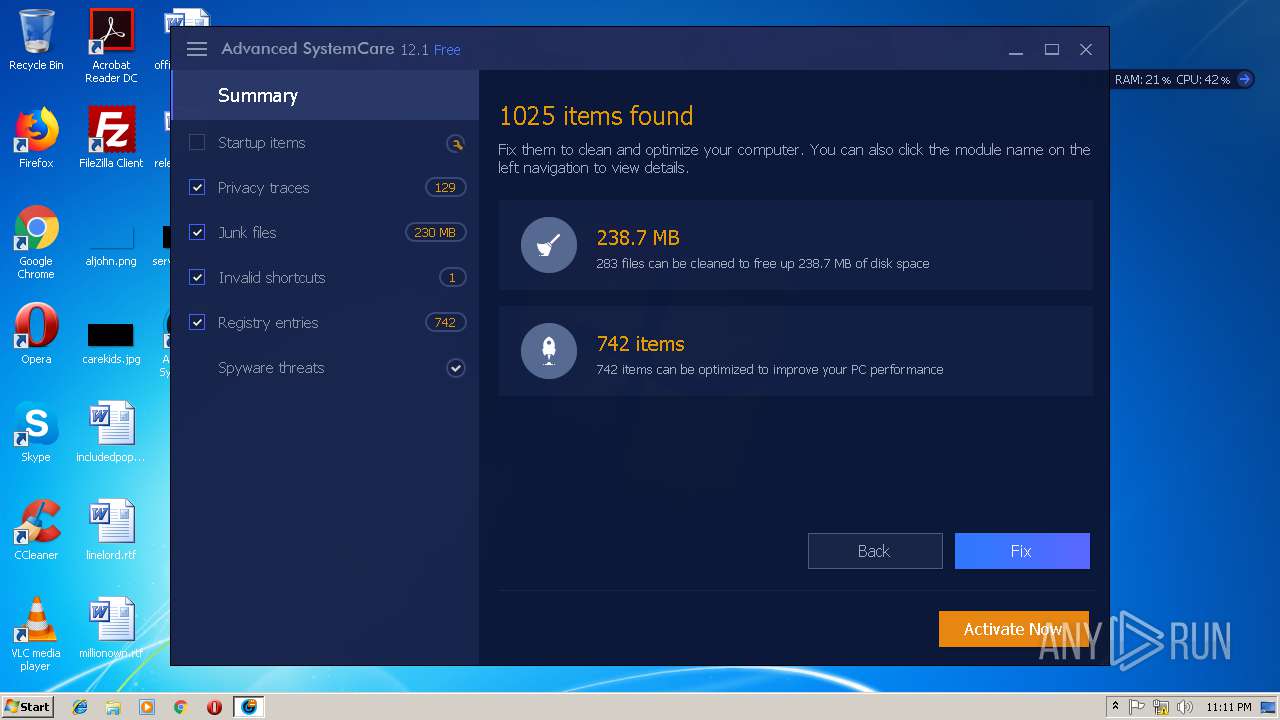
Task: Click the File Explorer taskbar icon
Action: coord(113,707)
